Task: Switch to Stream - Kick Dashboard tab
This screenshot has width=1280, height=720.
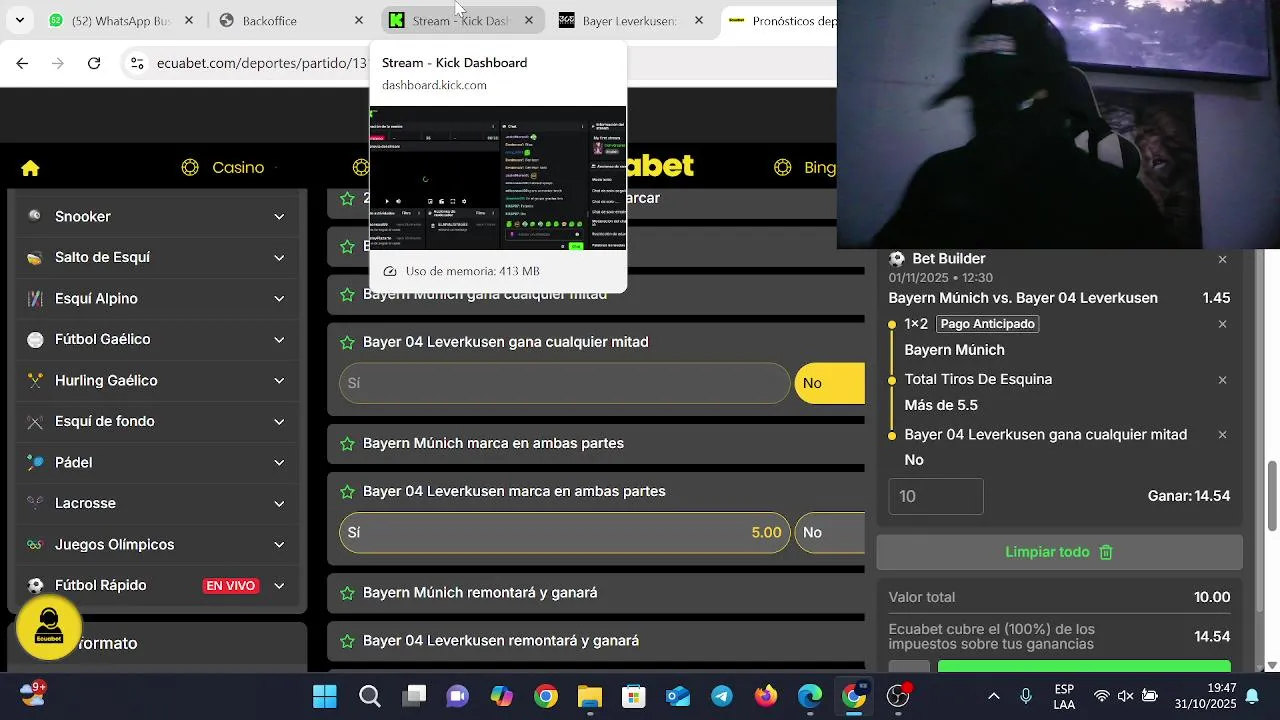Action: coord(460,20)
